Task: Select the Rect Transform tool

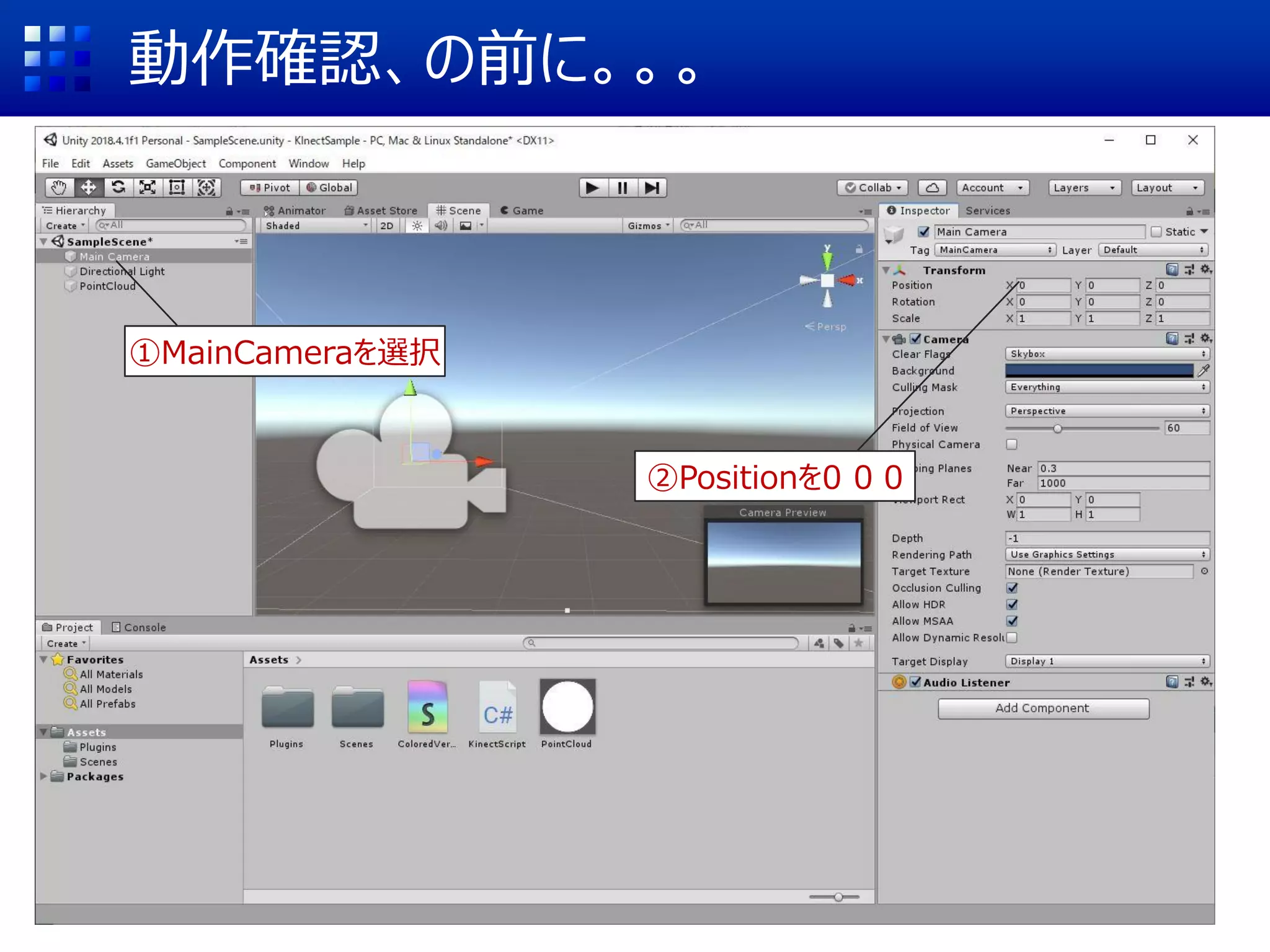Action: tap(177, 188)
